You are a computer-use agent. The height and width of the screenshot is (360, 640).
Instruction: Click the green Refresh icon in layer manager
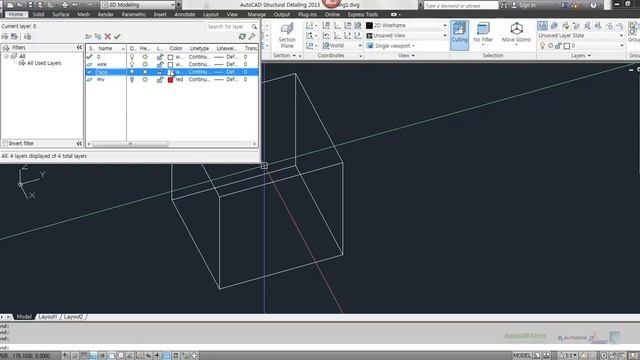(242, 37)
